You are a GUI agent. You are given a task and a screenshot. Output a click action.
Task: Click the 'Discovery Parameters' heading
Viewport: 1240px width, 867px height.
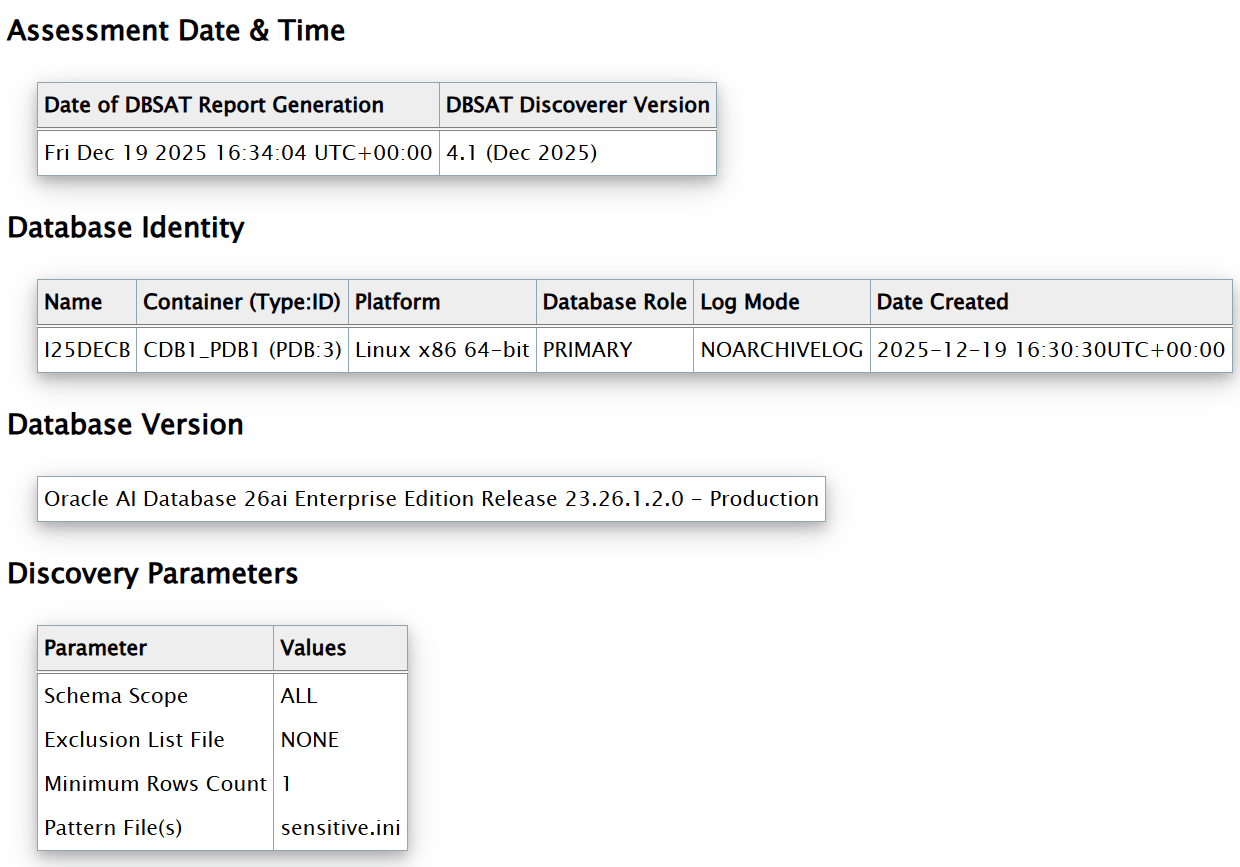153,574
